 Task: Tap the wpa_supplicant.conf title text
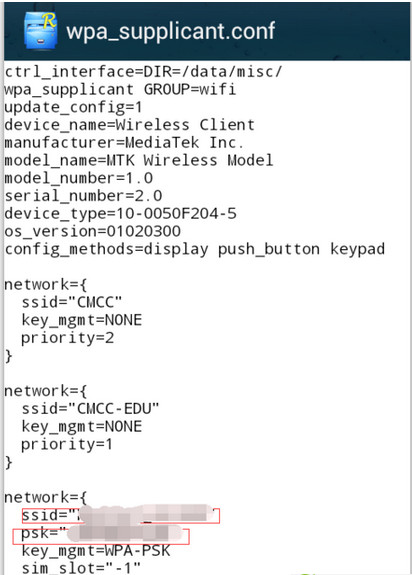(170, 32)
